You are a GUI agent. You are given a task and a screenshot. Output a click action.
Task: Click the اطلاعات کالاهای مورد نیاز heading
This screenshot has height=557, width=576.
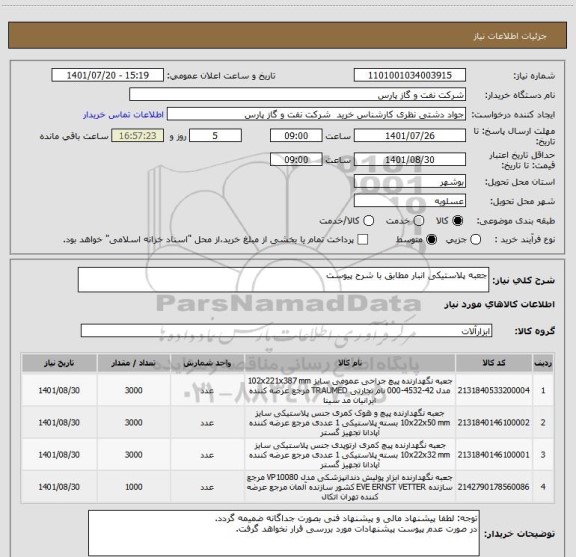[x=499, y=305]
